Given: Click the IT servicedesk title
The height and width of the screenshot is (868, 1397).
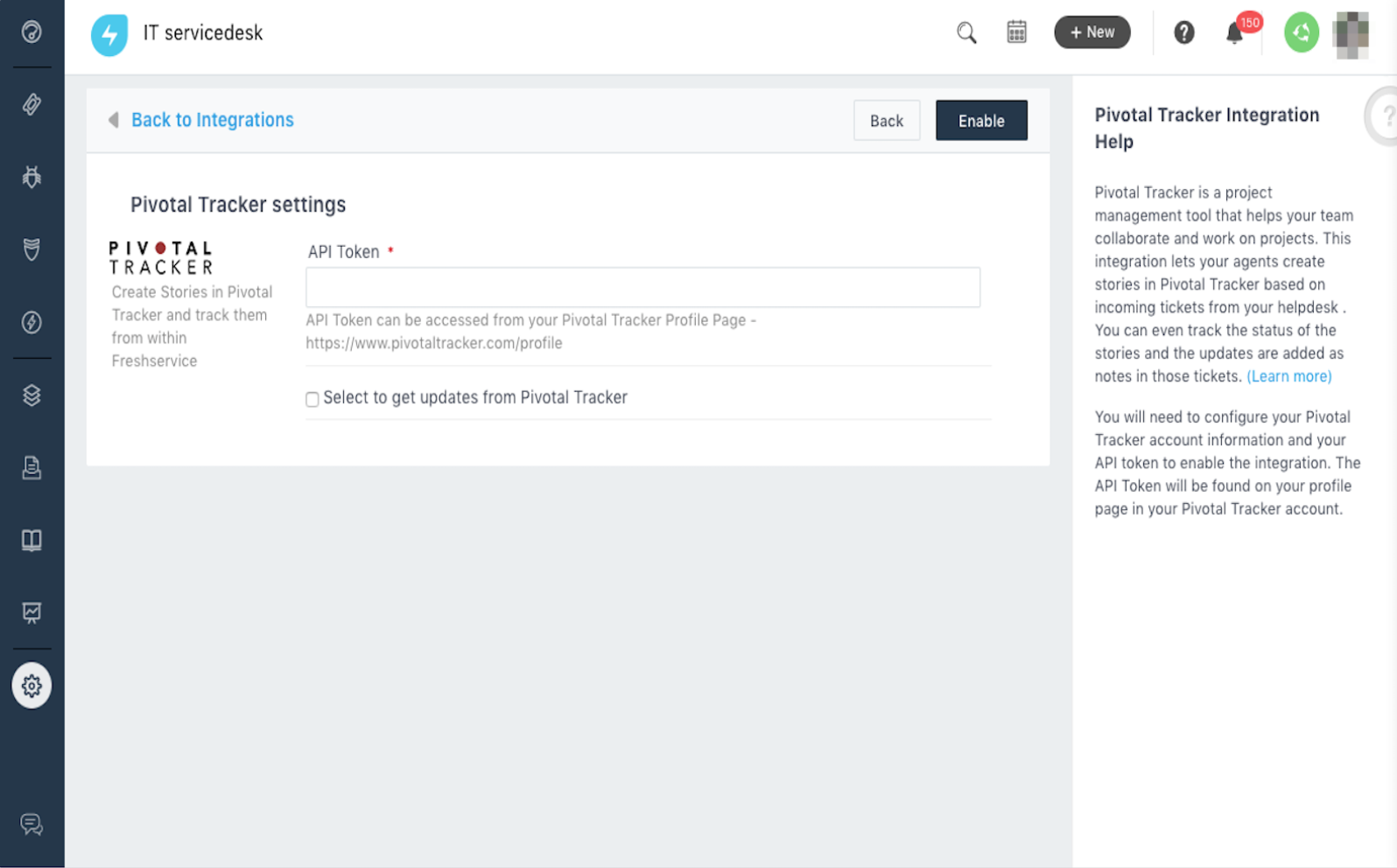Looking at the screenshot, I should (x=203, y=33).
